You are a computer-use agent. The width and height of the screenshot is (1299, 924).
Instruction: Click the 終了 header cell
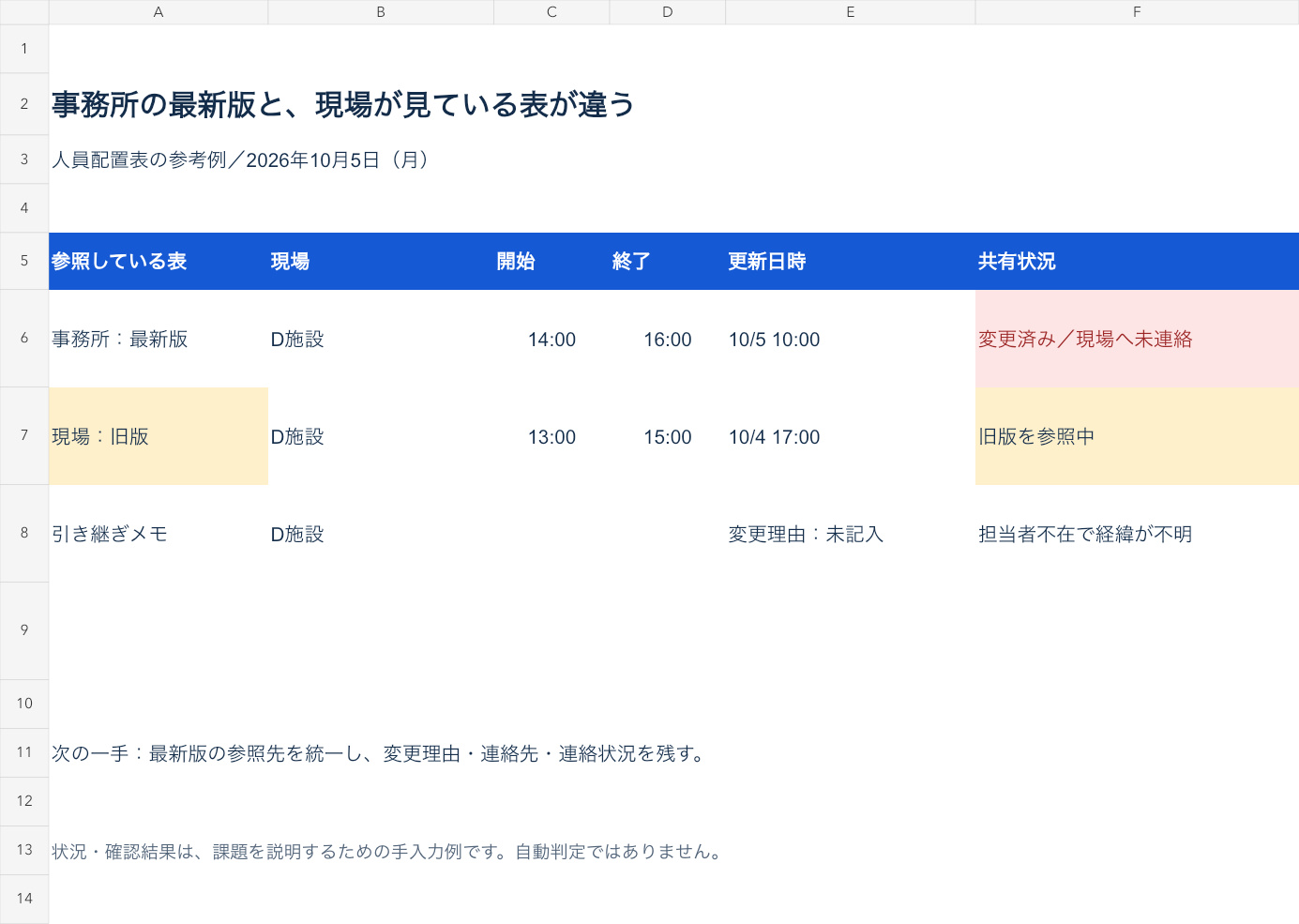coord(668,261)
